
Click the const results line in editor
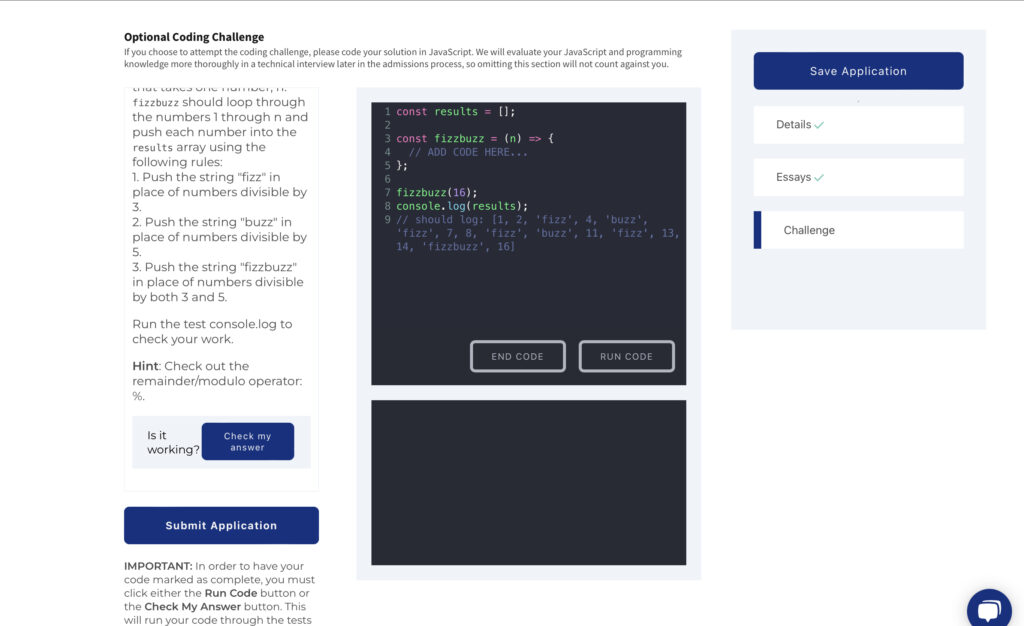(455, 112)
